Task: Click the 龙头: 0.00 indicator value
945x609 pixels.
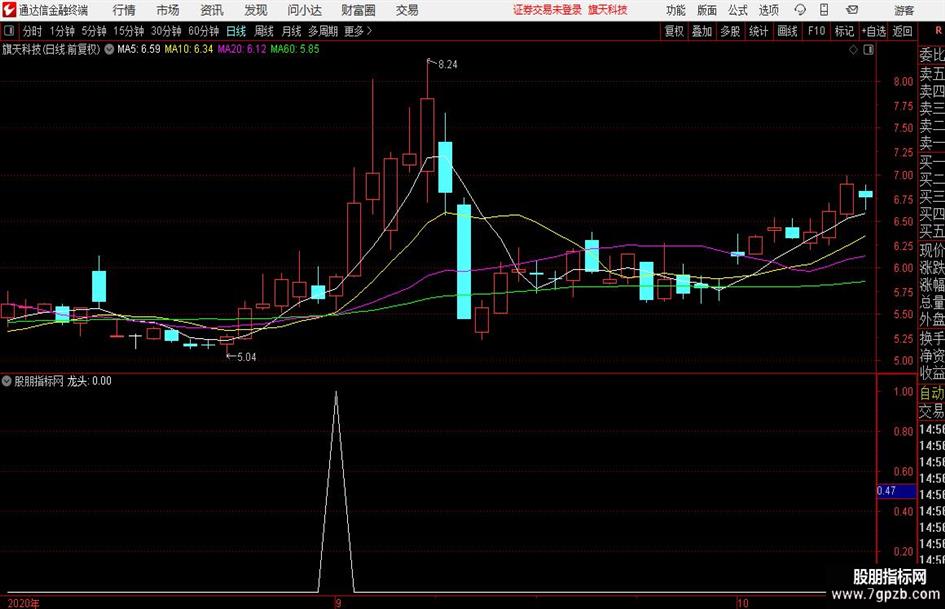Action: pyautogui.click(x=89, y=381)
